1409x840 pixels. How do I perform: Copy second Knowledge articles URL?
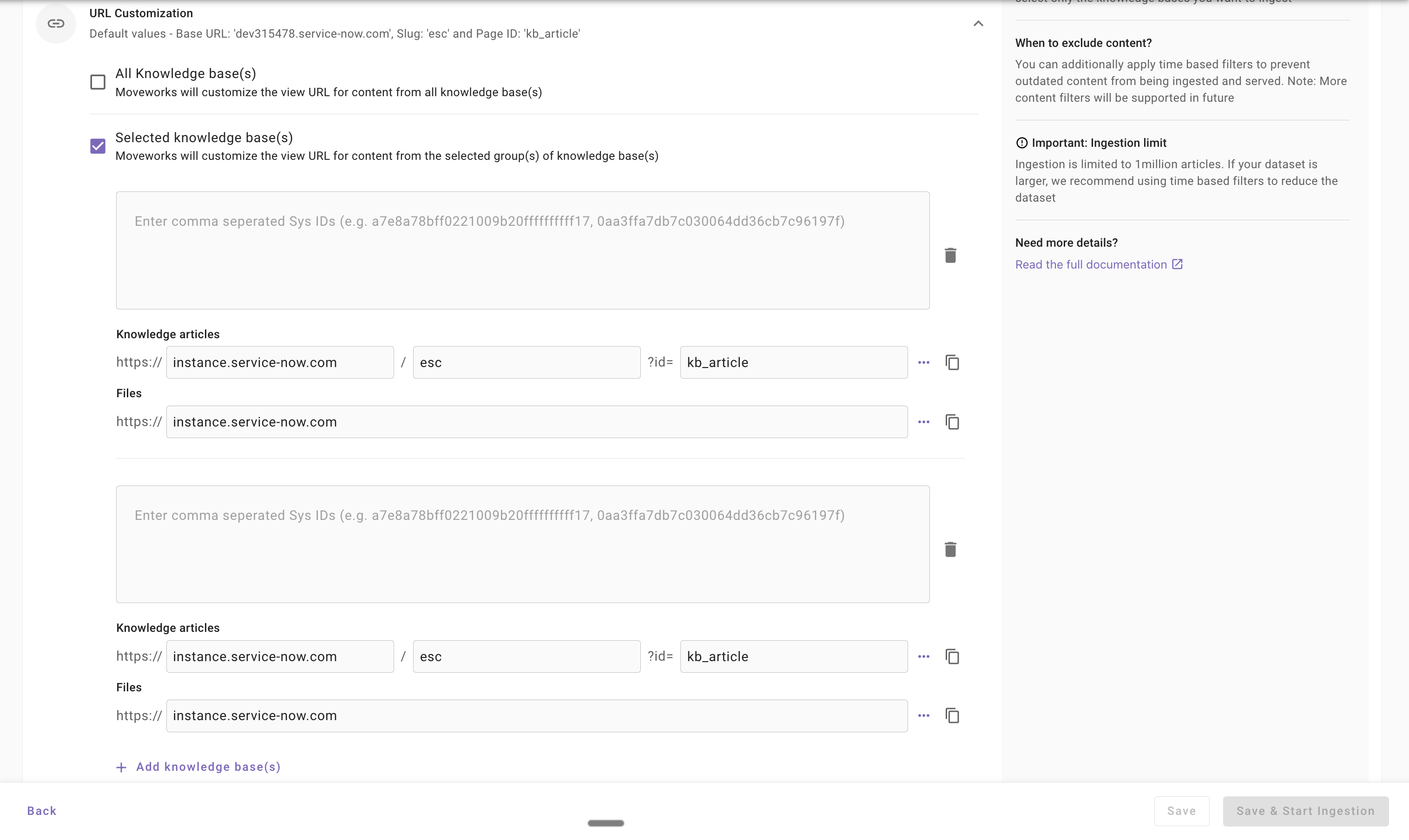pyautogui.click(x=952, y=656)
